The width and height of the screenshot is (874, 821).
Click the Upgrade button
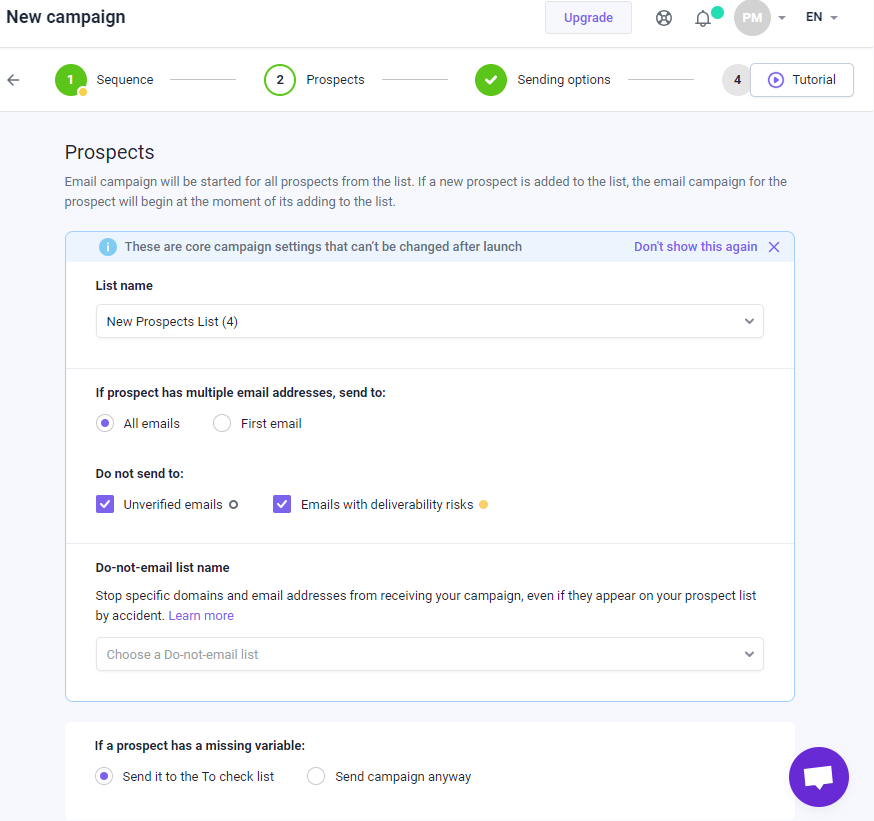point(588,17)
